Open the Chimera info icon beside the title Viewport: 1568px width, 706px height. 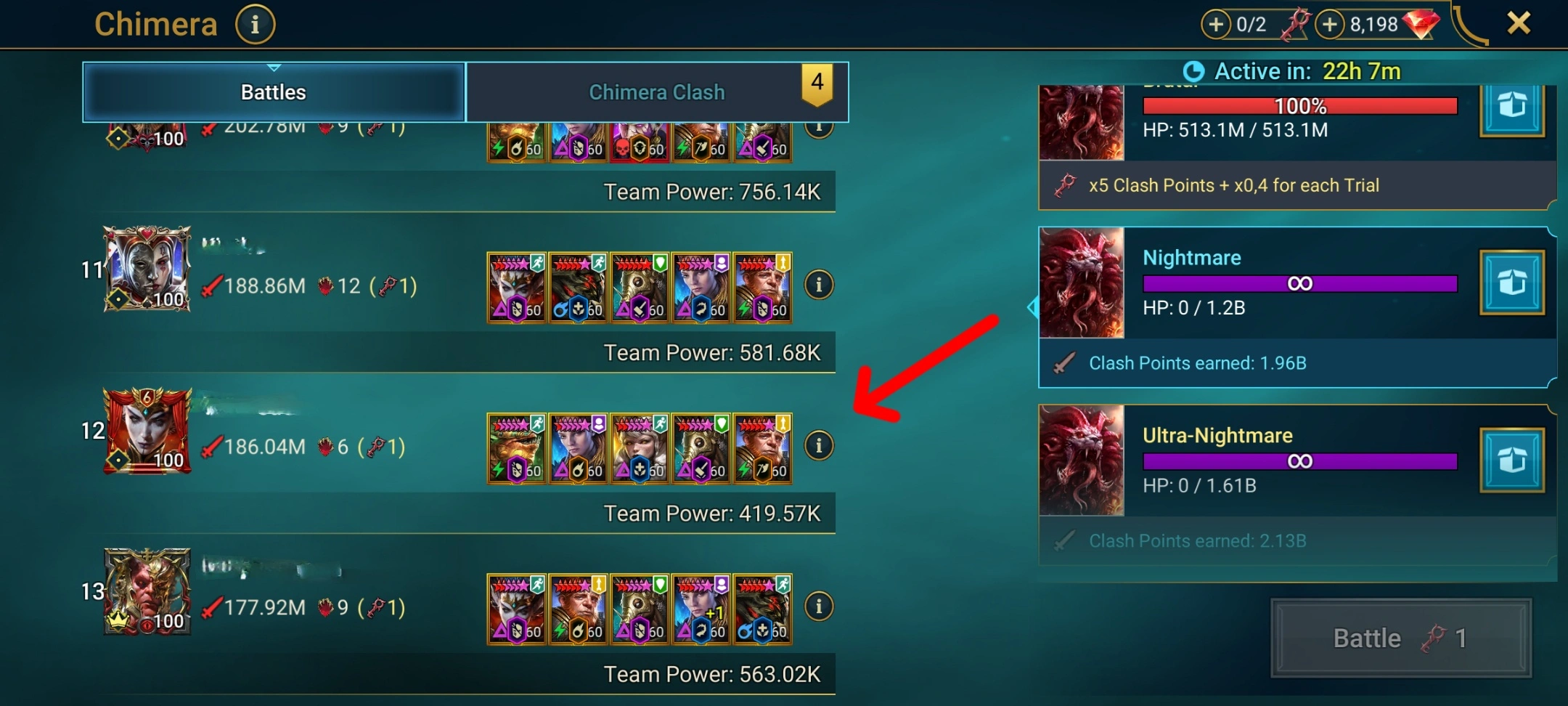tap(255, 25)
